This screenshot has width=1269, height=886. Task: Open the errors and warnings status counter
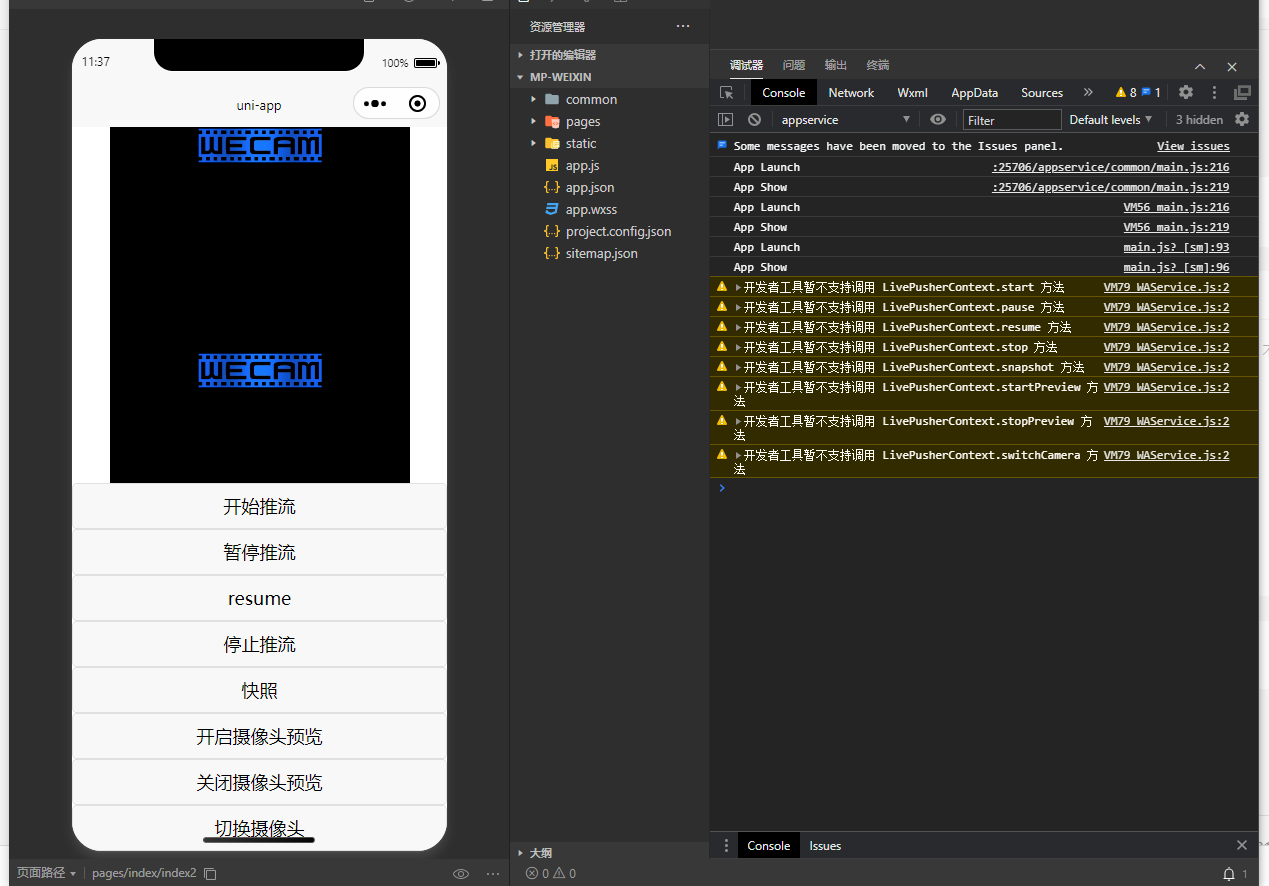551,873
